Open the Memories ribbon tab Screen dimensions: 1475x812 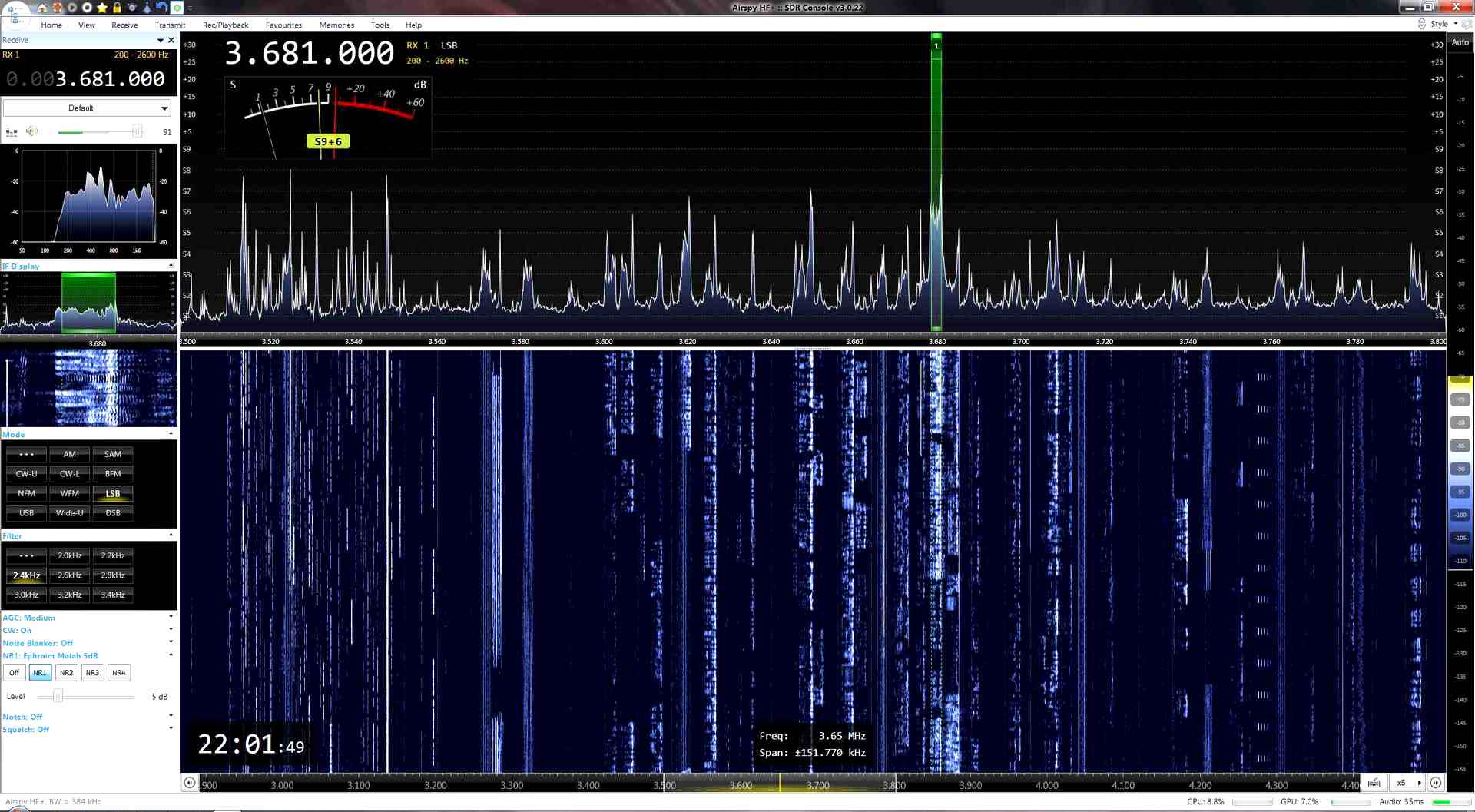(x=336, y=25)
